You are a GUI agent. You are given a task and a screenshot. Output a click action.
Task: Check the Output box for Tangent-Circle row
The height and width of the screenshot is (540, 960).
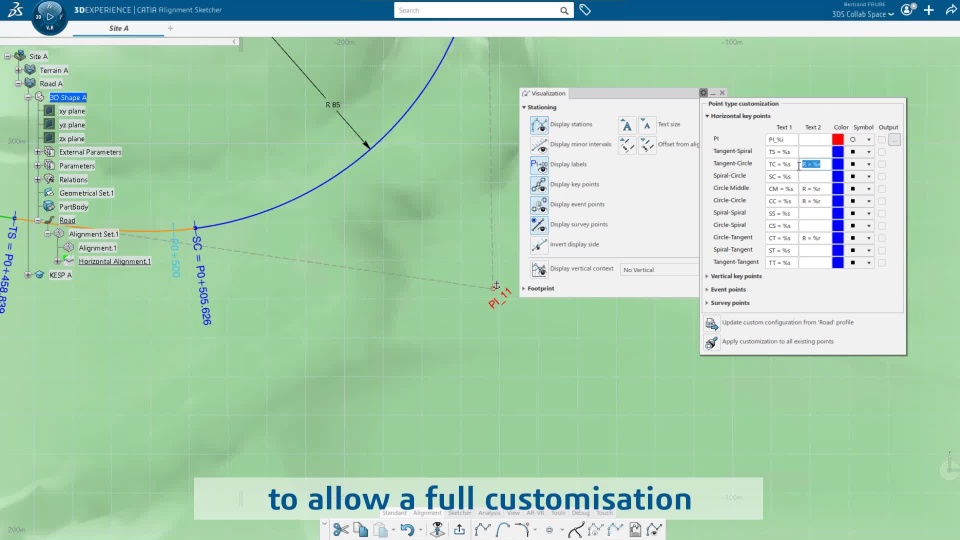pos(882,164)
